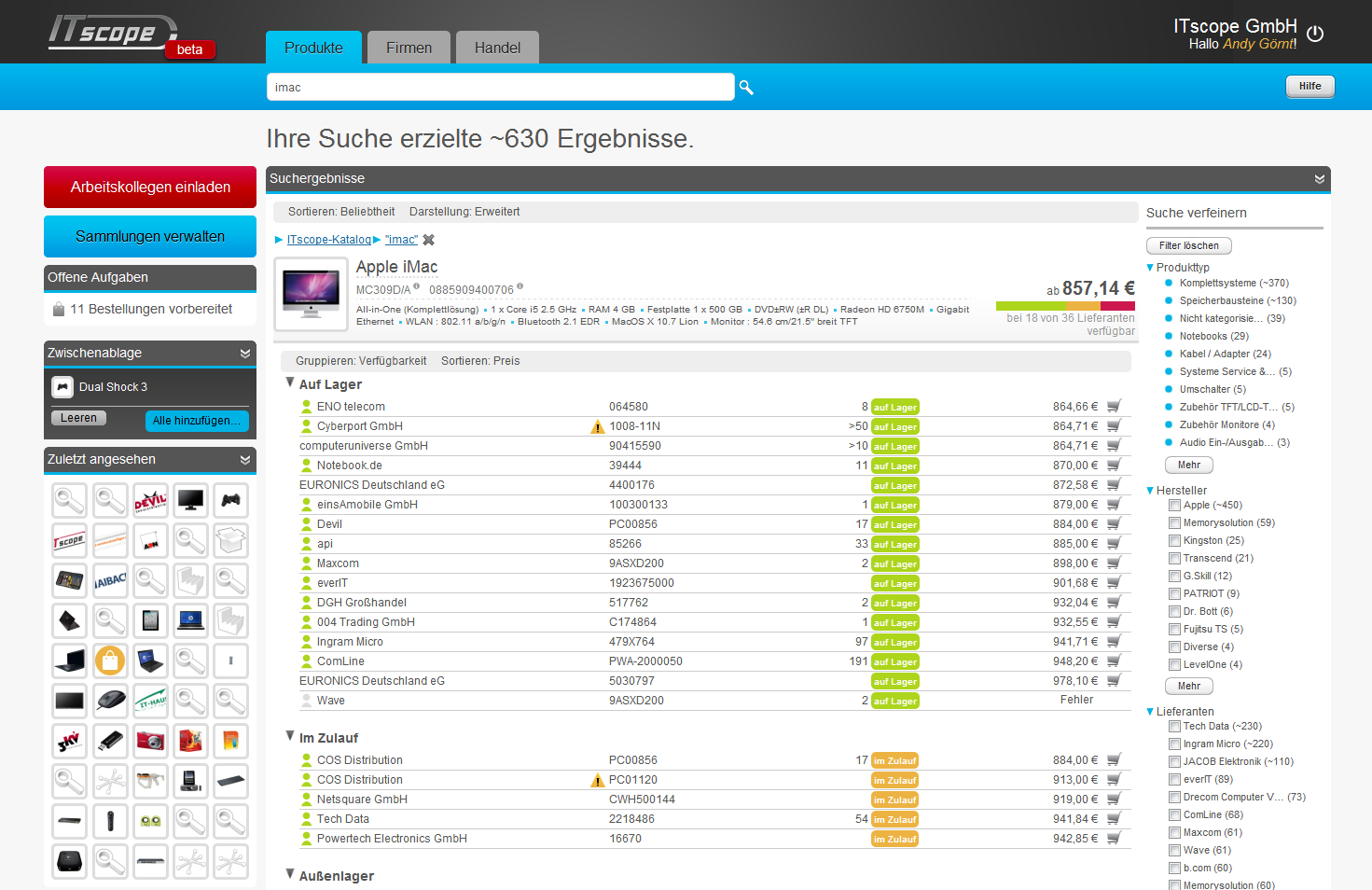Click into the search field containing imac
The image size is (1372, 890).
coord(501,88)
